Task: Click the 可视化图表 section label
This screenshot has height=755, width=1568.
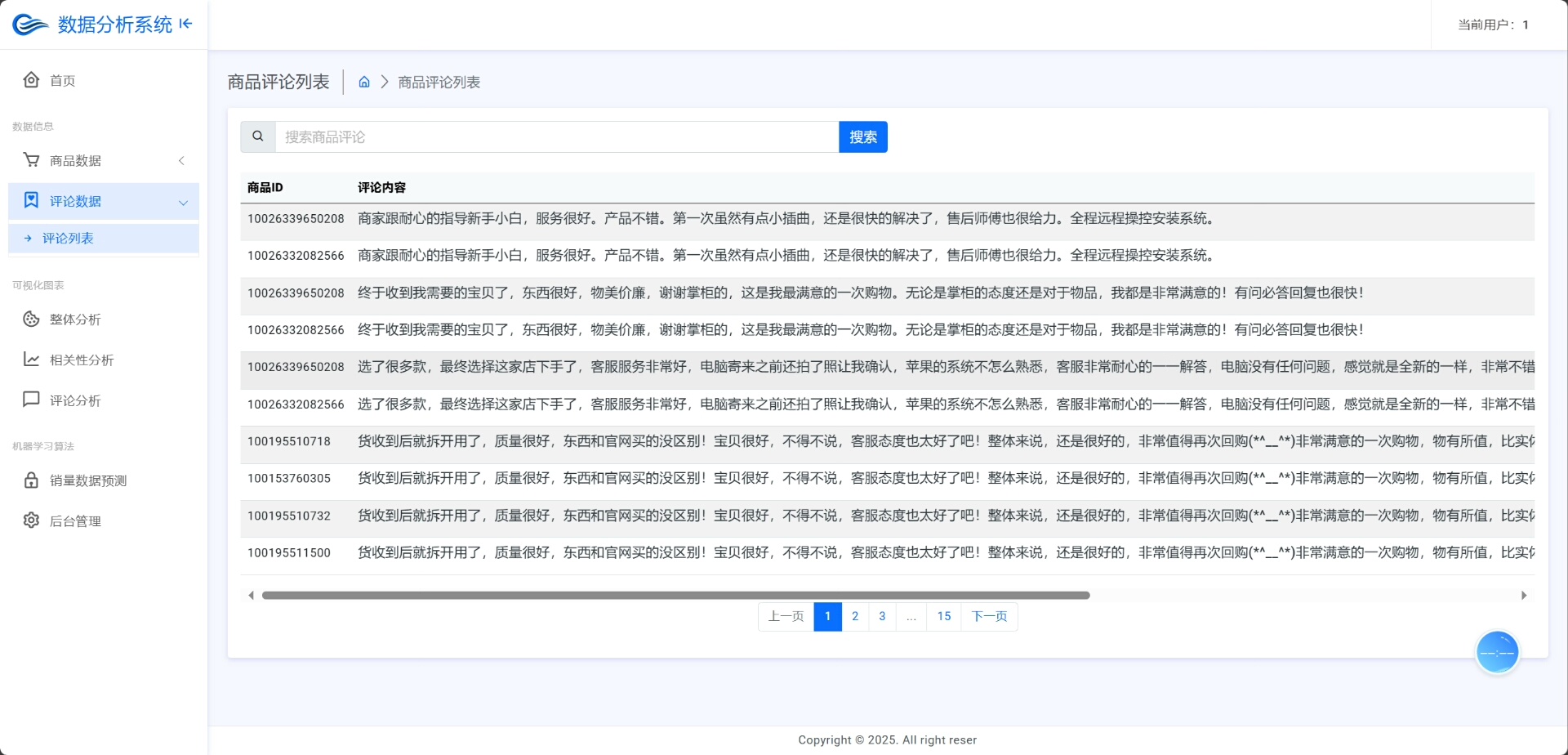Action: click(38, 285)
